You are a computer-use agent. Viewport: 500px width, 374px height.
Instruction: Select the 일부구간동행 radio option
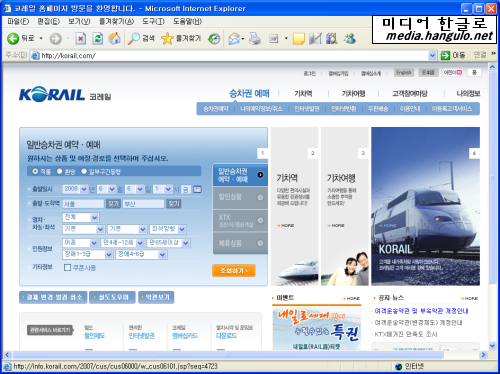click(84, 171)
